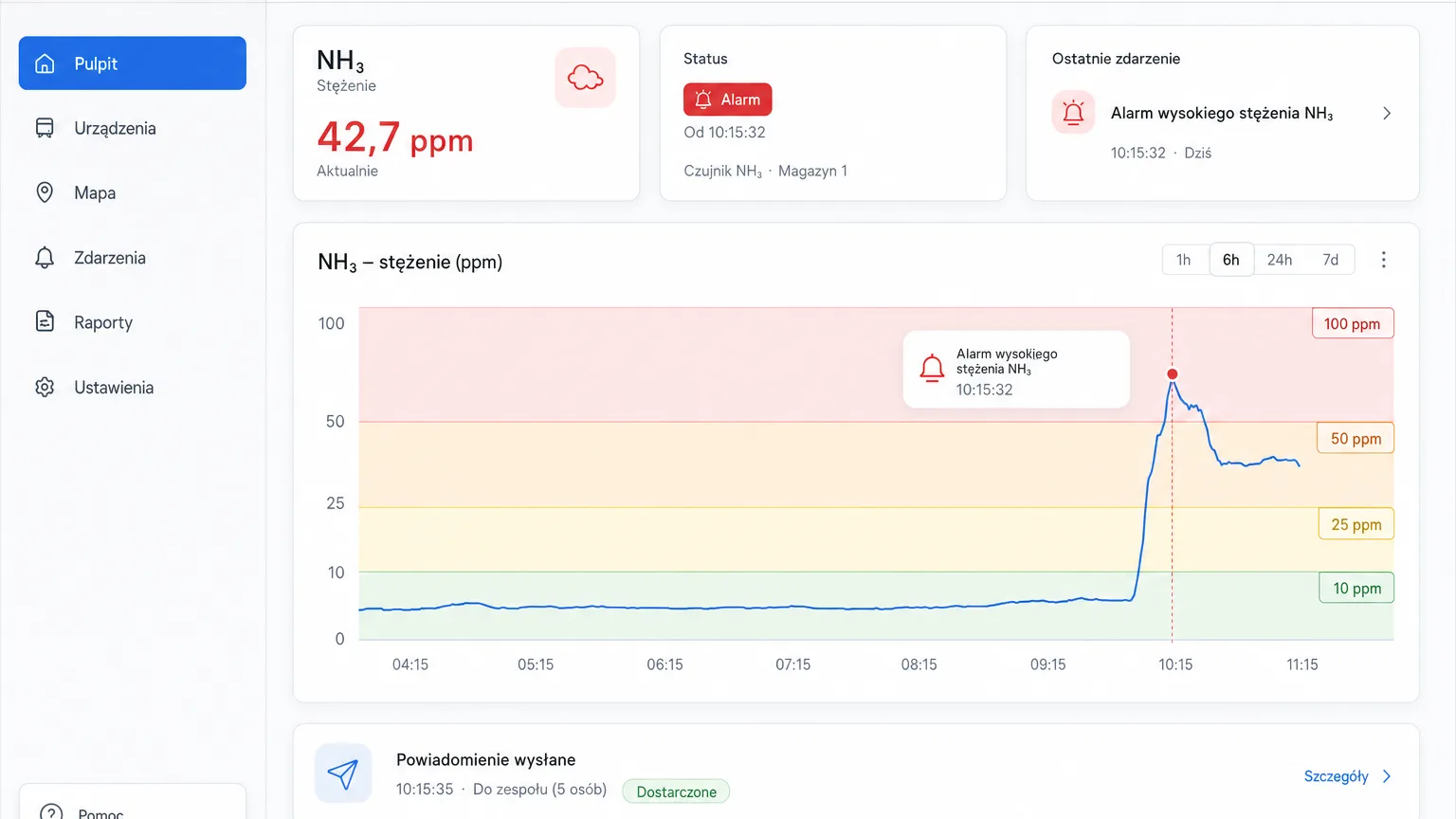Click the red cloud icon in NH₃ card
Viewport: 1456px width, 819px height.
click(585, 77)
